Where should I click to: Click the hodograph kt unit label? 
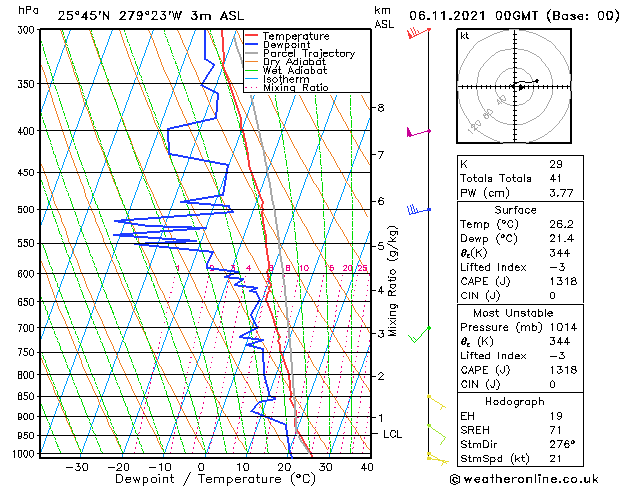point(465,36)
